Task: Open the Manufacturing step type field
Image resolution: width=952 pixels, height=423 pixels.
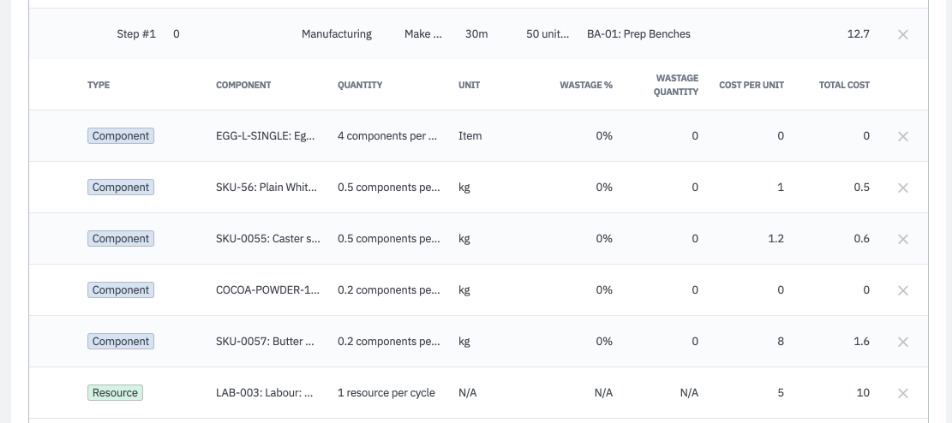Action: tap(336, 34)
